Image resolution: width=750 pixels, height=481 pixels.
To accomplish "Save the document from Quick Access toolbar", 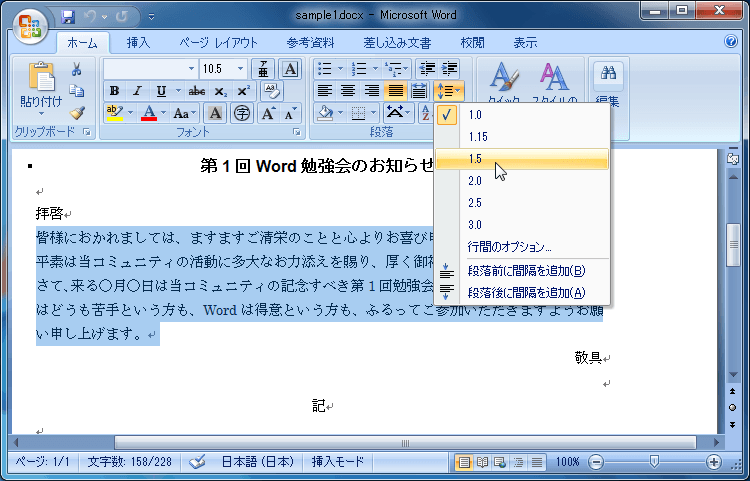I will 68,17.
